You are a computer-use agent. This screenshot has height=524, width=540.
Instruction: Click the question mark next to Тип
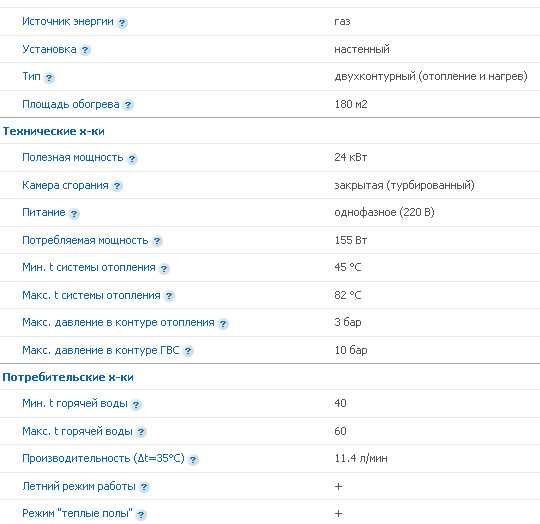tap(49, 78)
